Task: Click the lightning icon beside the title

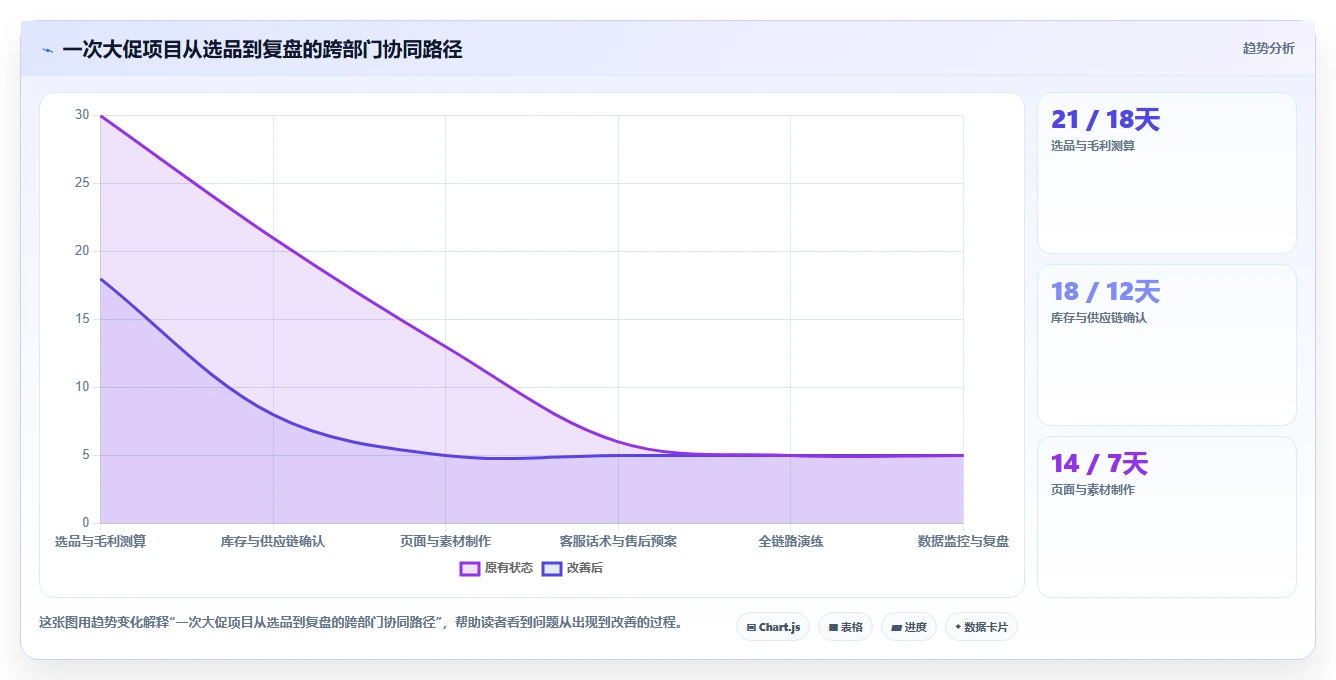Action: click(47, 50)
